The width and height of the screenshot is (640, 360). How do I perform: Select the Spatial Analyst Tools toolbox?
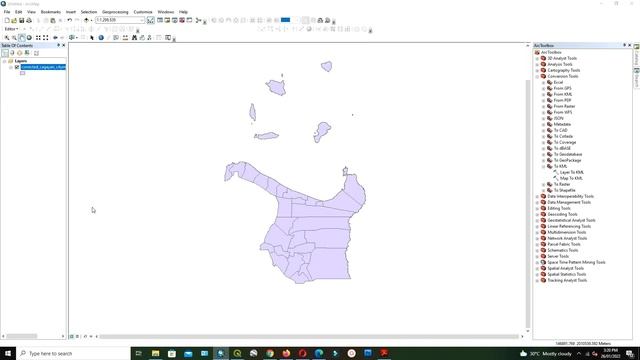point(565,269)
